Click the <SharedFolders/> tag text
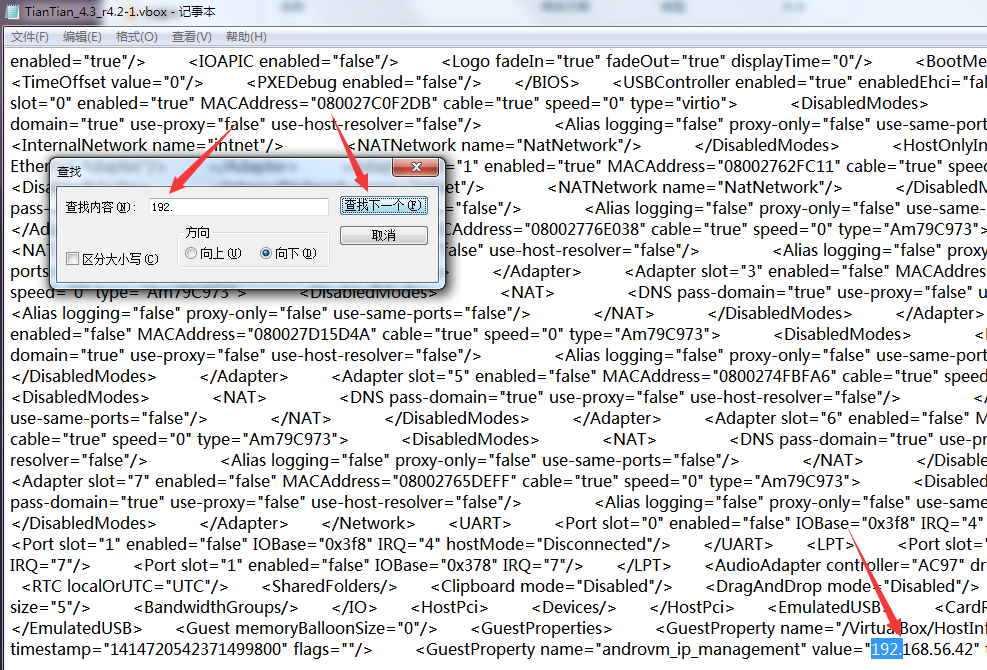The width and height of the screenshot is (987, 670). 330,586
